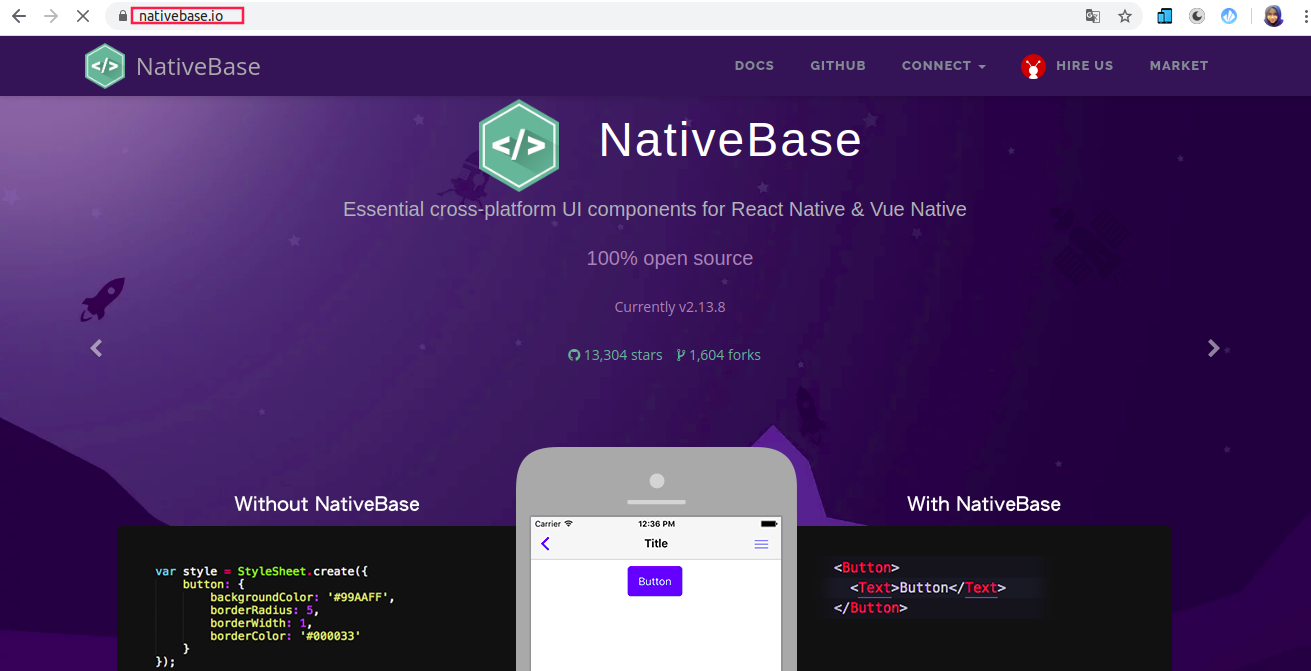Stop page loading with the X button
Viewport: 1311px width, 671px height.
83,16
